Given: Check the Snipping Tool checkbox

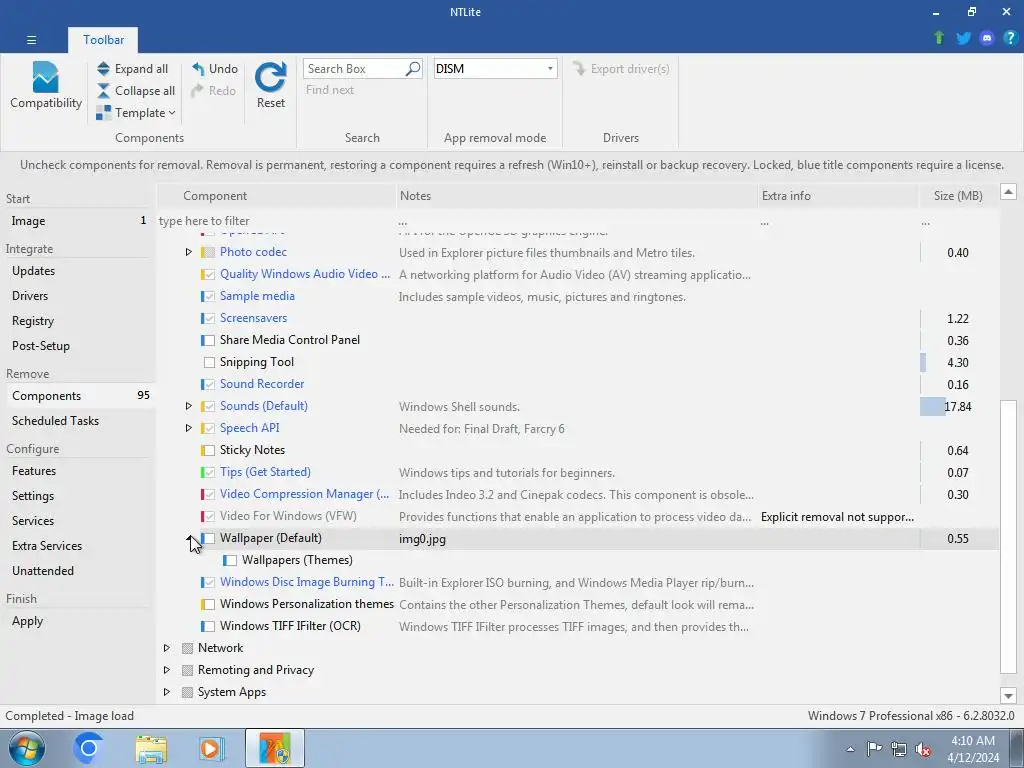Looking at the screenshot, I should [x=209, y=362].
